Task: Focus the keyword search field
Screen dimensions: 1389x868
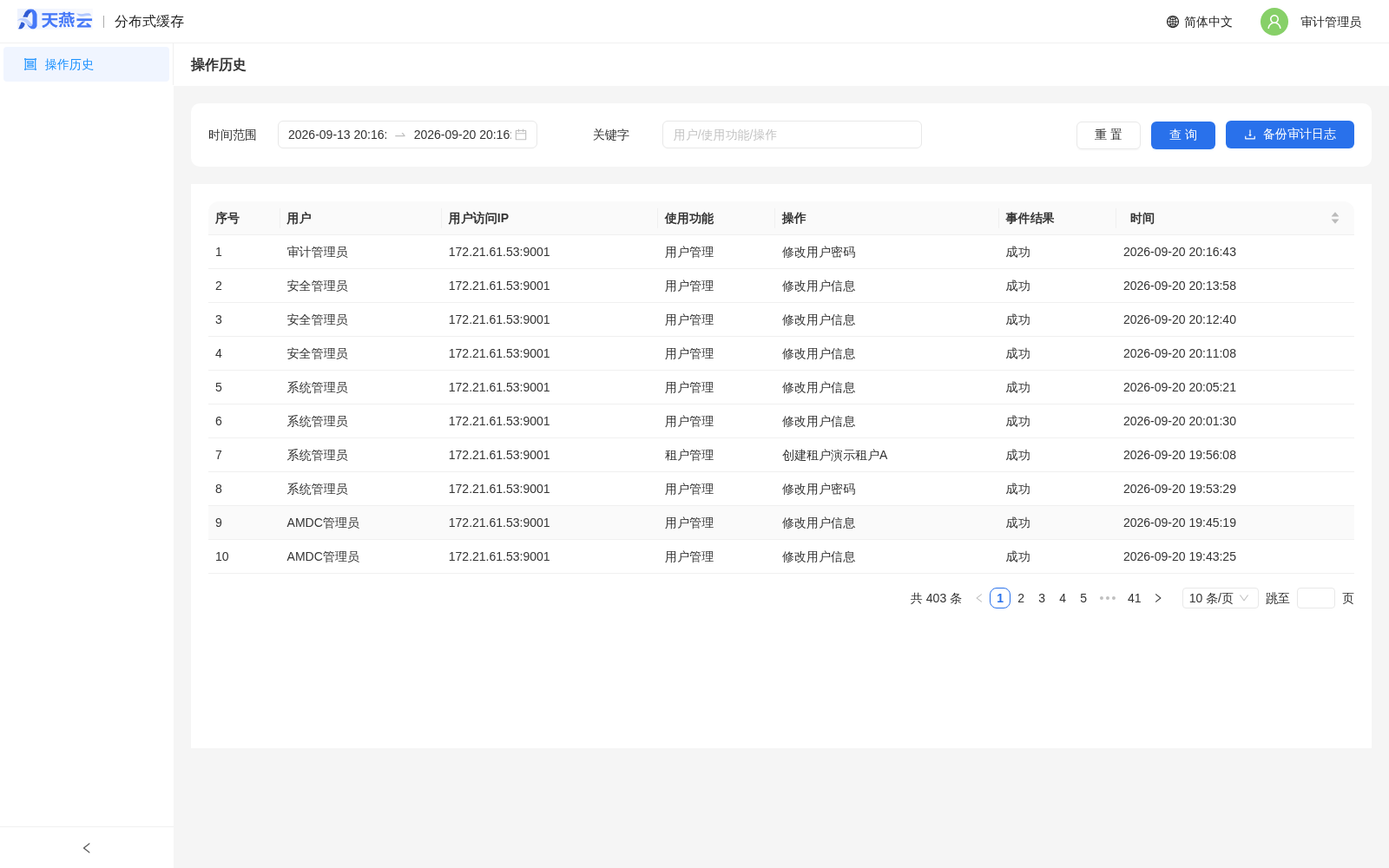Action: [x=792, y=135]
